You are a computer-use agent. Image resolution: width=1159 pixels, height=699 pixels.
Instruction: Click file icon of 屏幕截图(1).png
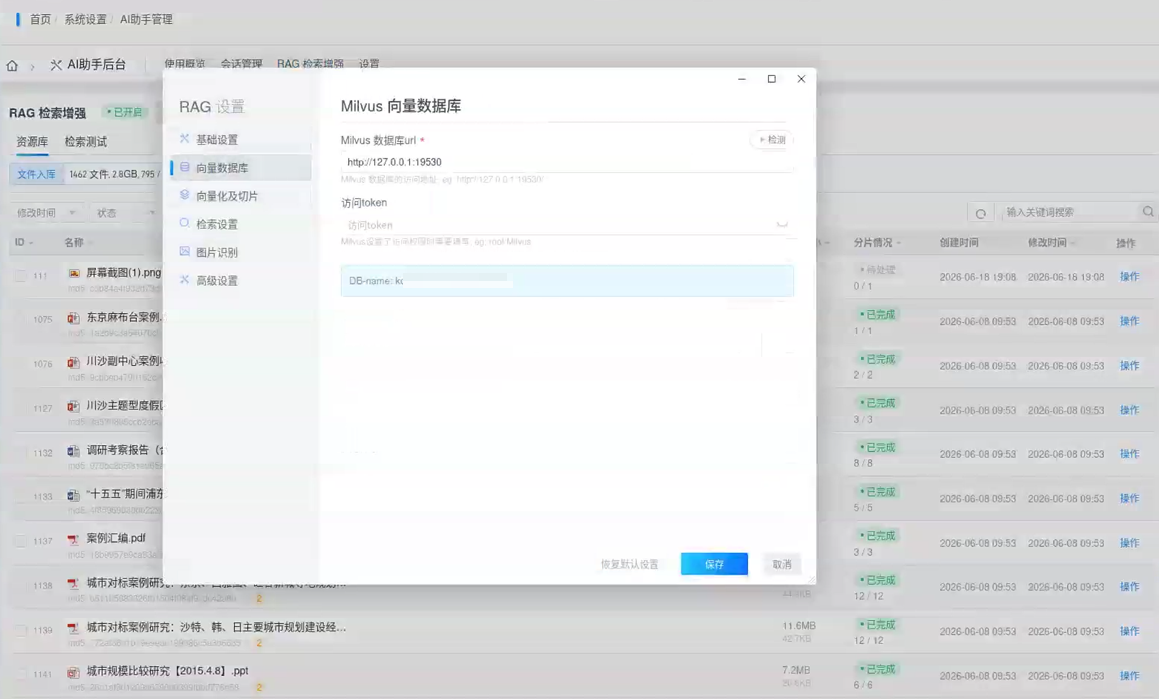(73, 273)
